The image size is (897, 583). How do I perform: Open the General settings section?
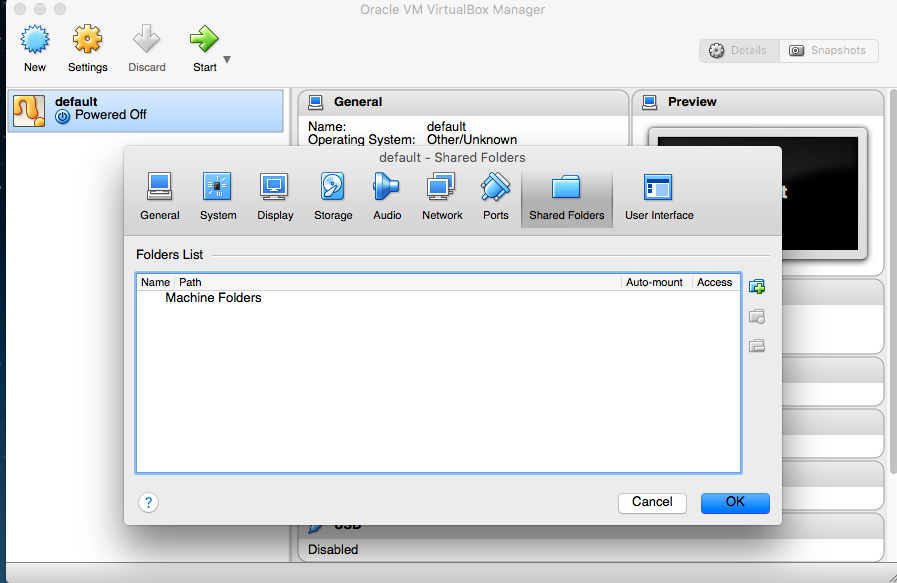[x=160, y=197]
